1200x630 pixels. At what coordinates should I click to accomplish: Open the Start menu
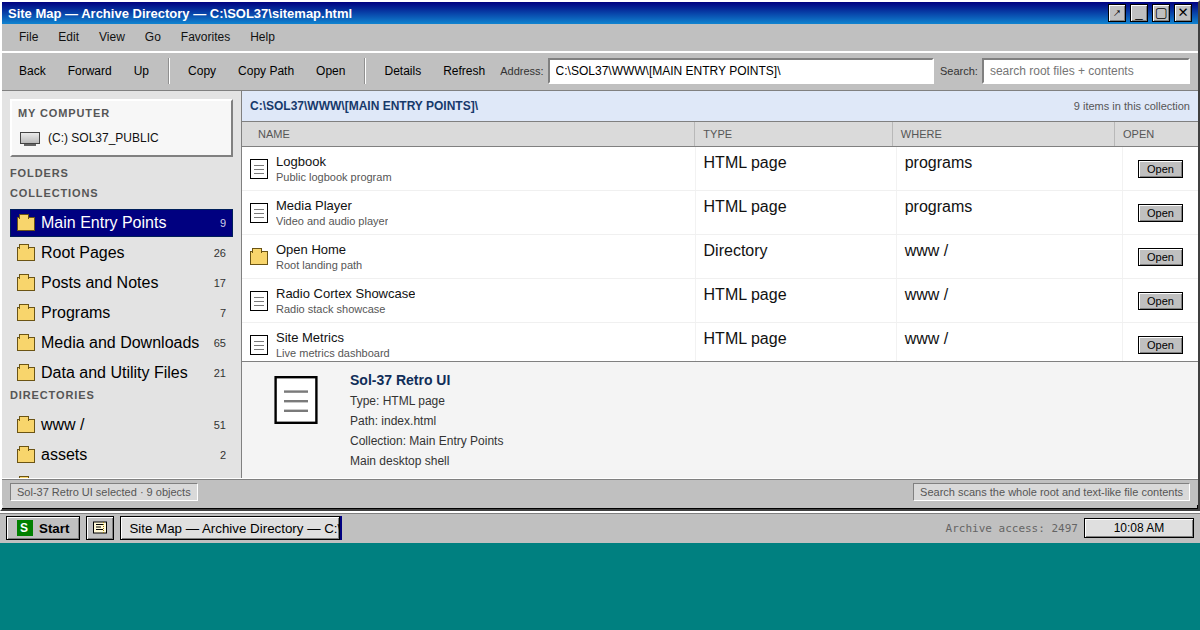(x=43, y=528)
